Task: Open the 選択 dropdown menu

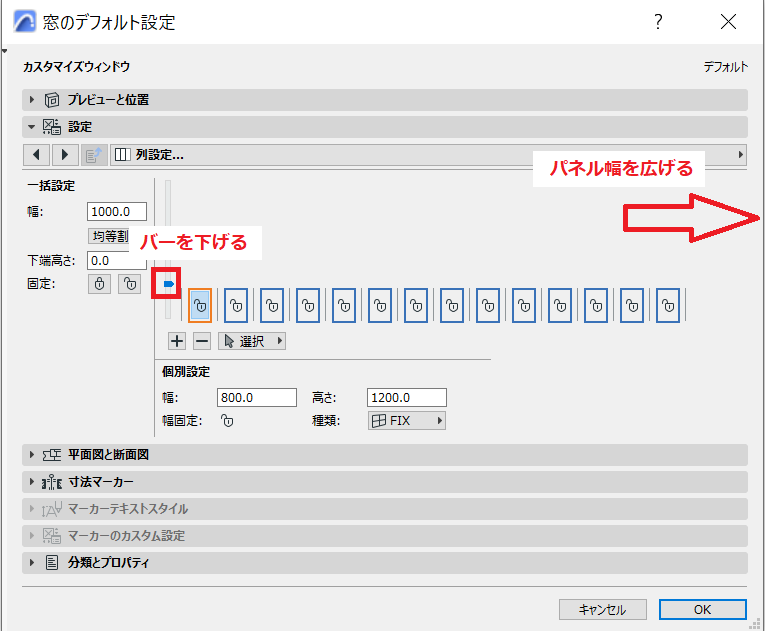Action: click(252, 341)
